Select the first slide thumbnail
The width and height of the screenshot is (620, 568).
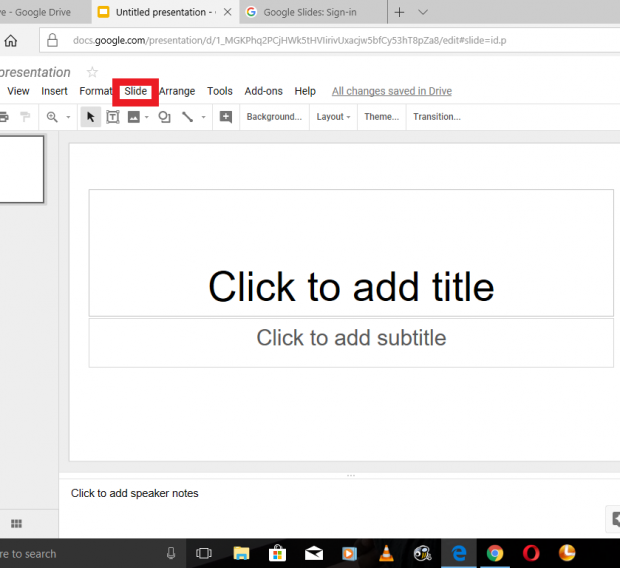(x=21, y=169)
